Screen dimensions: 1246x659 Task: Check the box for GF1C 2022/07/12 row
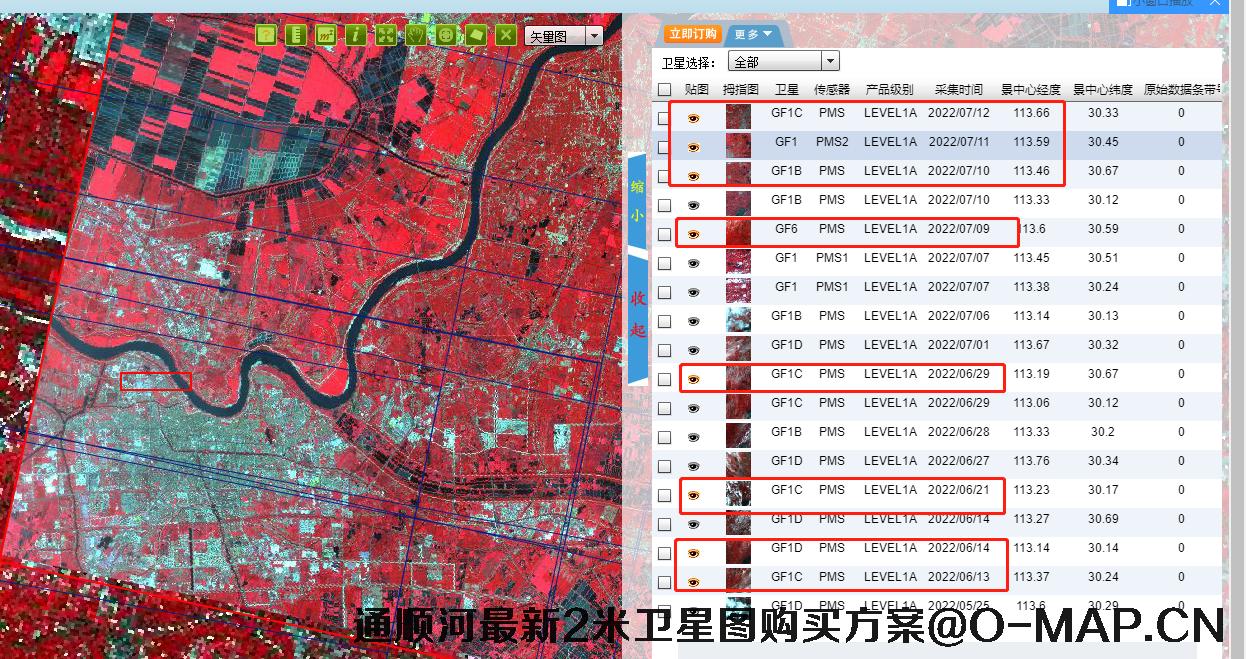click(x=664, y=118)
